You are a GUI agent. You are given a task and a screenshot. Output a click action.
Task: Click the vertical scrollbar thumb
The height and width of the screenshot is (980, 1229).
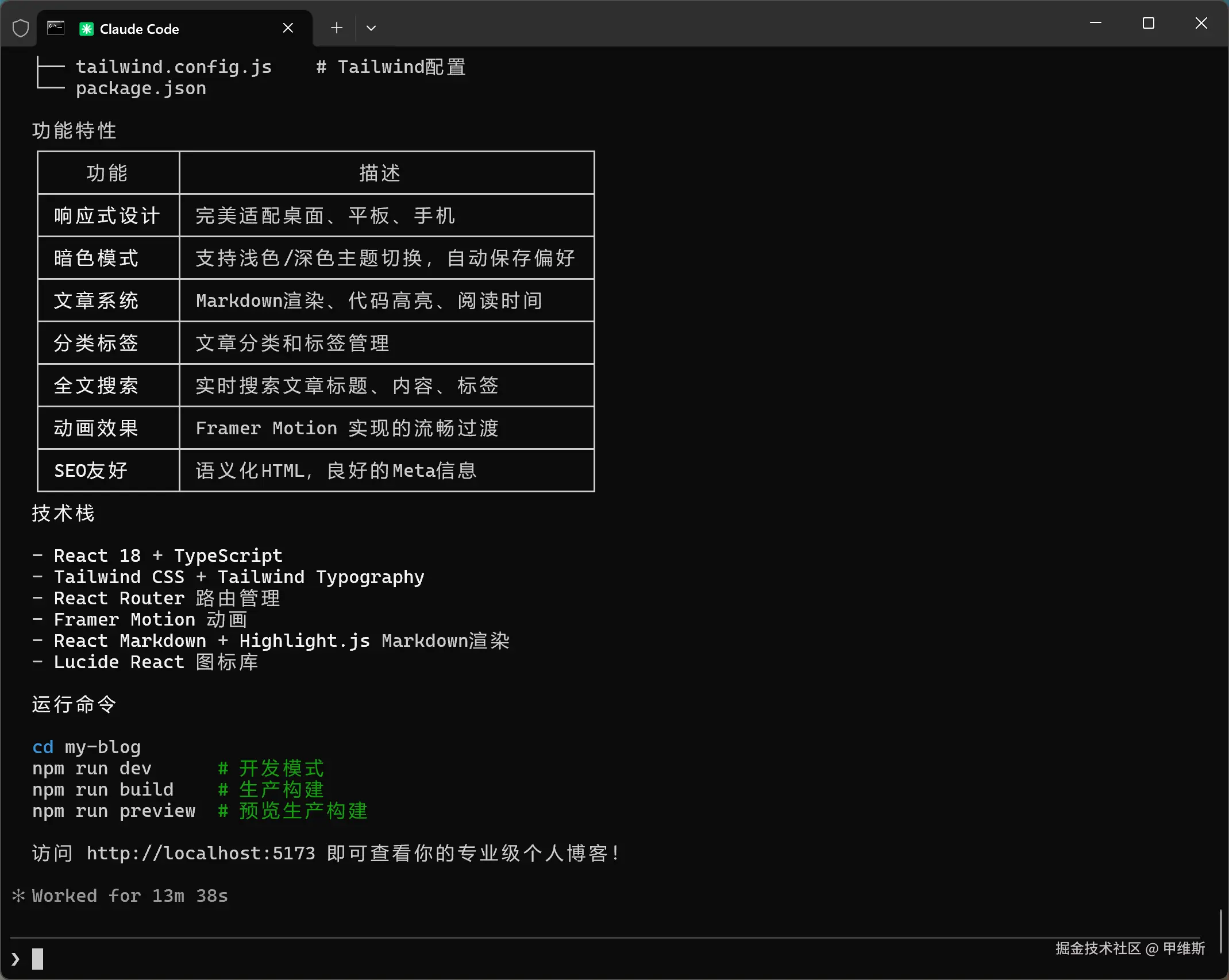(1220, 931)
